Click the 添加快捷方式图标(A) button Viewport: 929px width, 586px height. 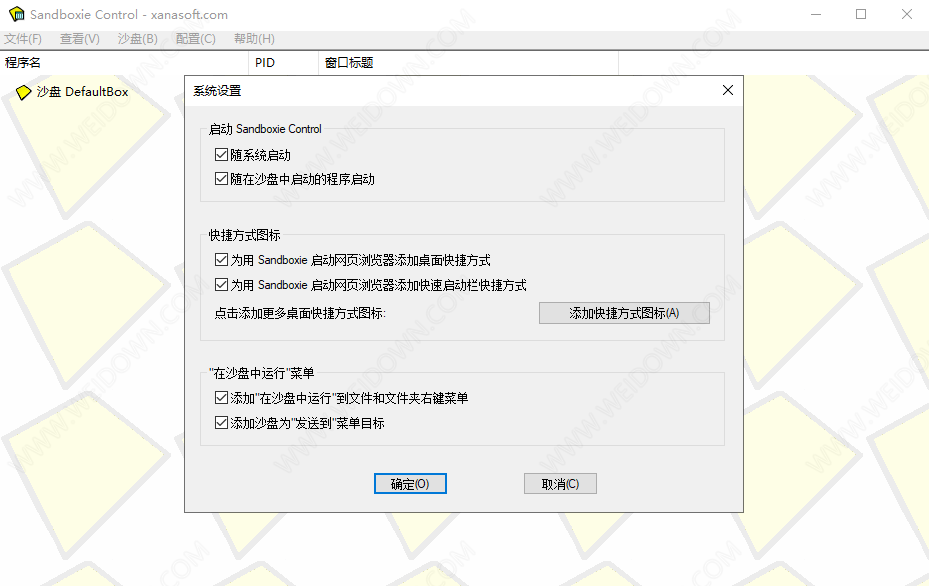click(624, 313)
